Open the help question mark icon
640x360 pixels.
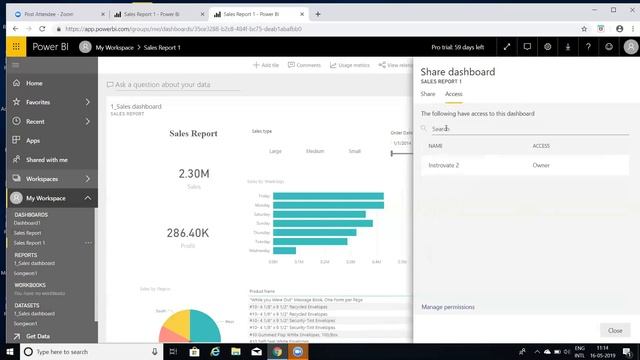[588, 47]
